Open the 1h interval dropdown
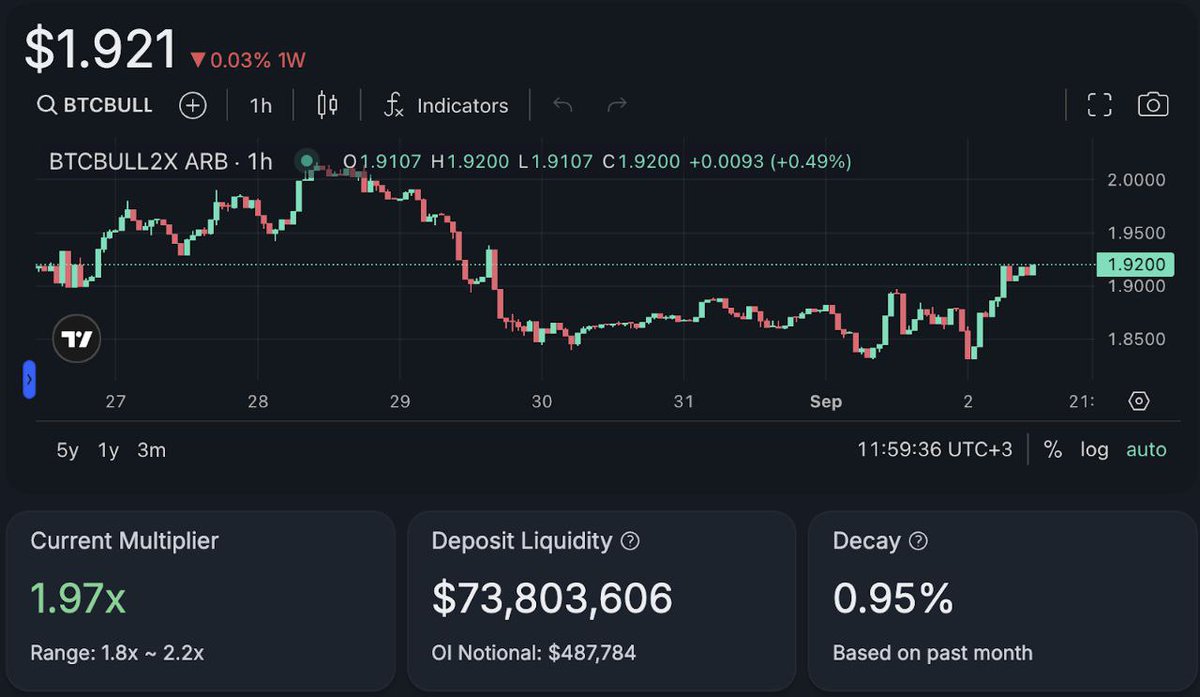This screenshot has width=1200, height=697. point(260,105)
